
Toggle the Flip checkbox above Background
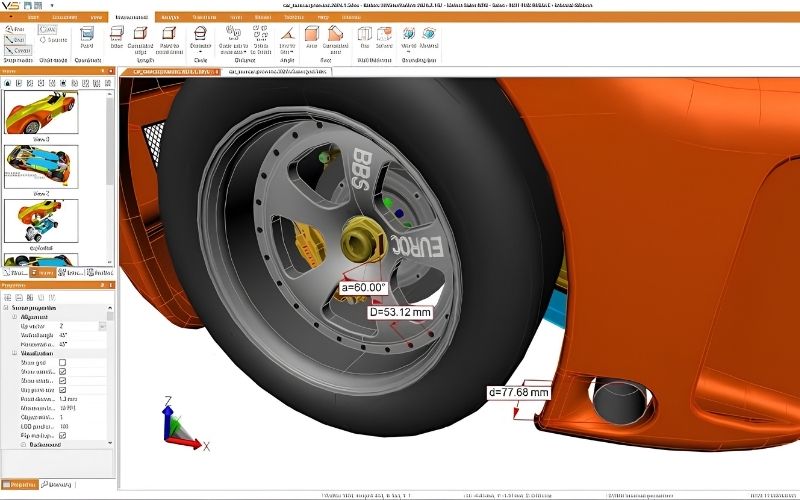tap(62, 435)
